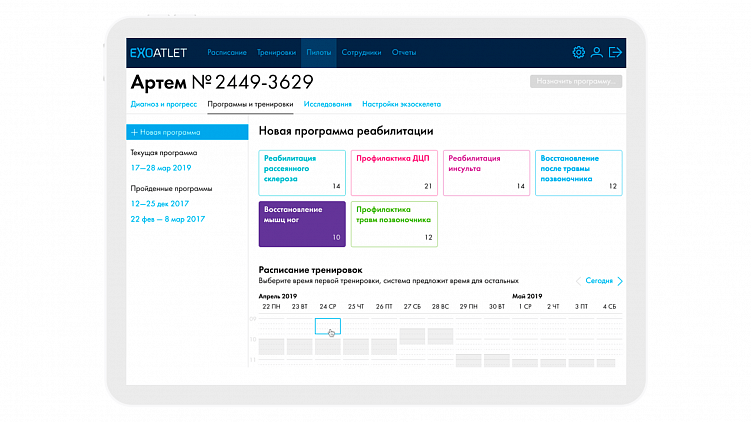The height and width of the screenshot is (422, 751).
Task: Open past program 12—25 дек 2017
Action: (159, 204)
